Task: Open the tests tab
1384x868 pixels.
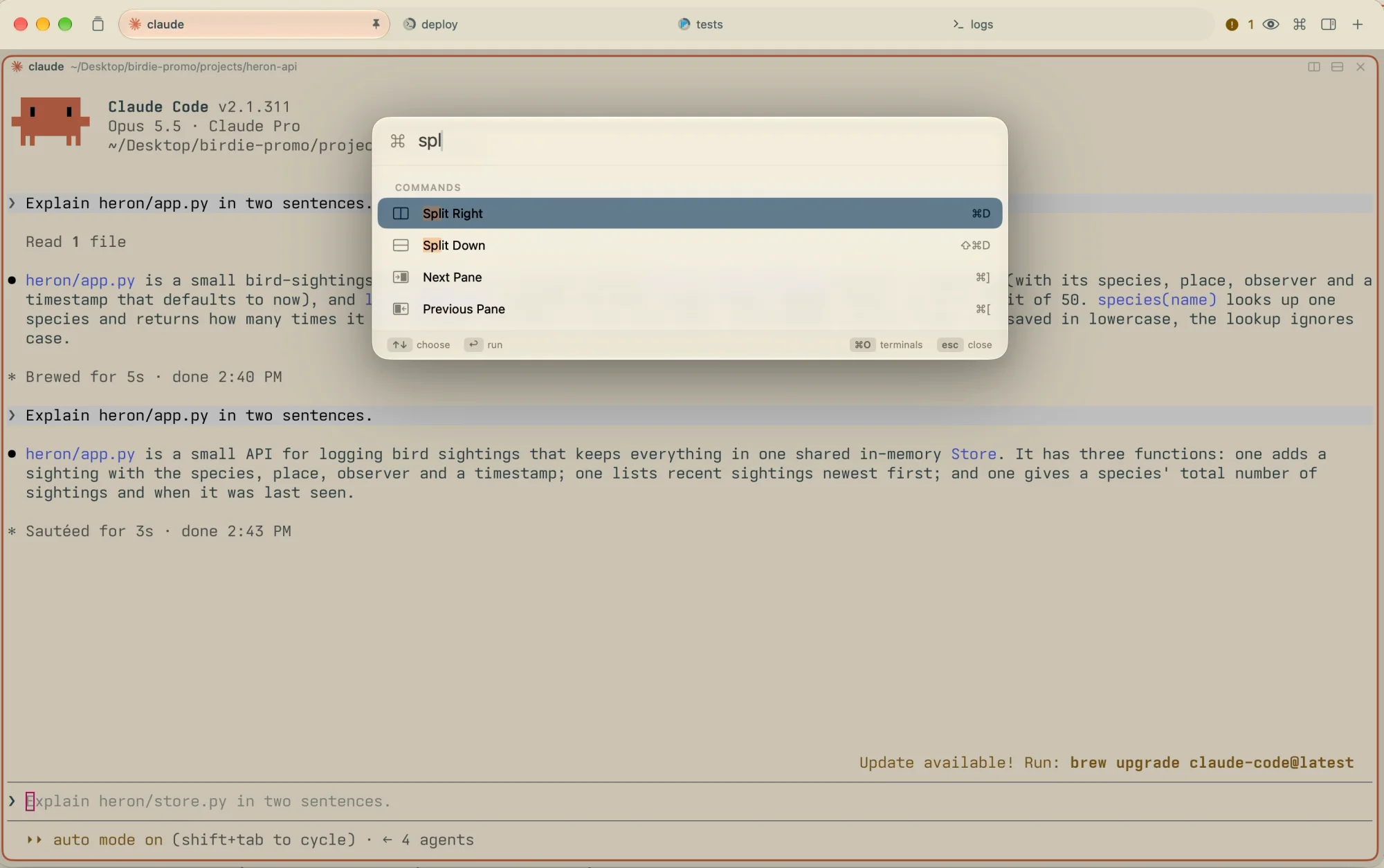Action: click(700, 24)
